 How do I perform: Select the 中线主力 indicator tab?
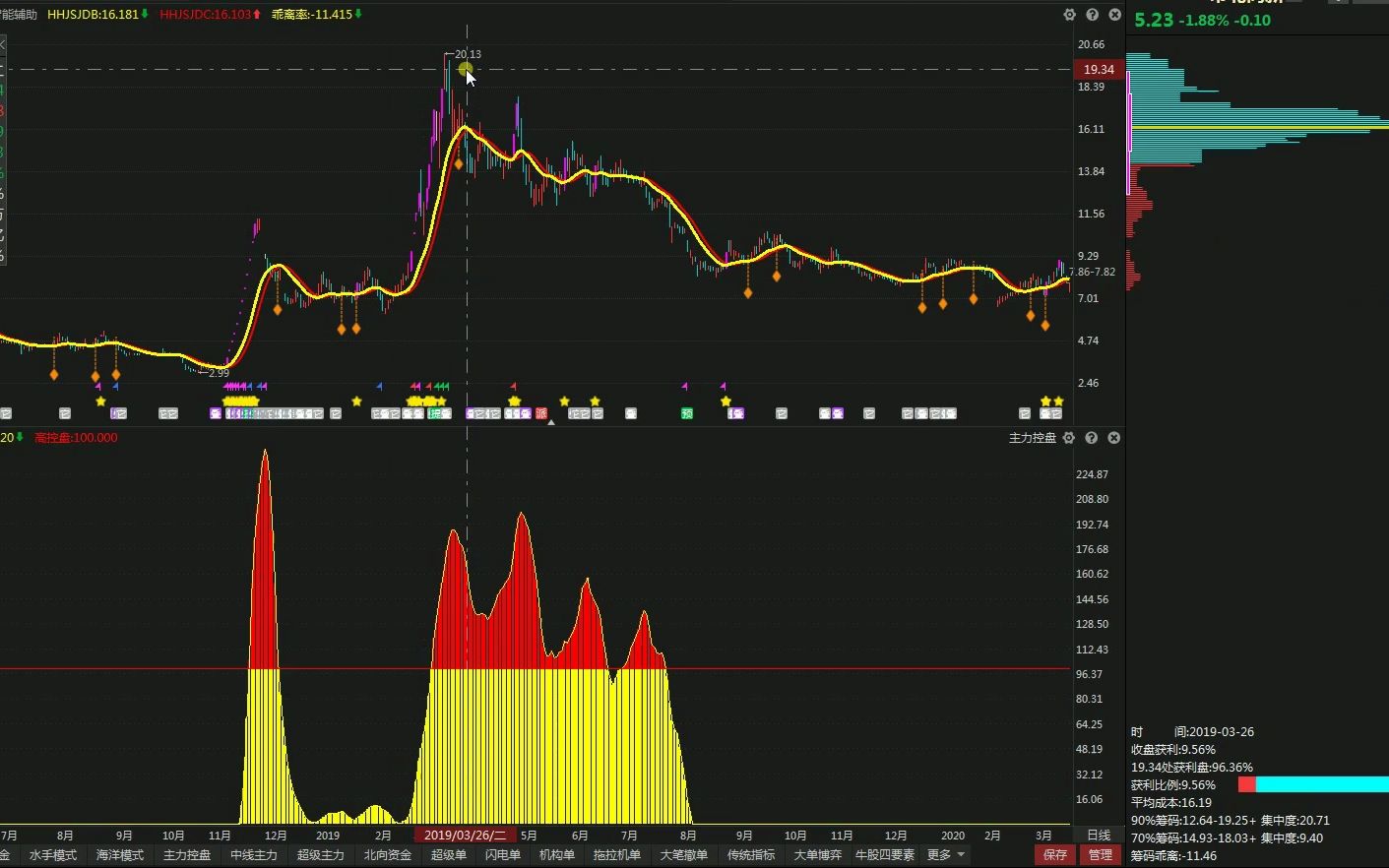point(254,855)
